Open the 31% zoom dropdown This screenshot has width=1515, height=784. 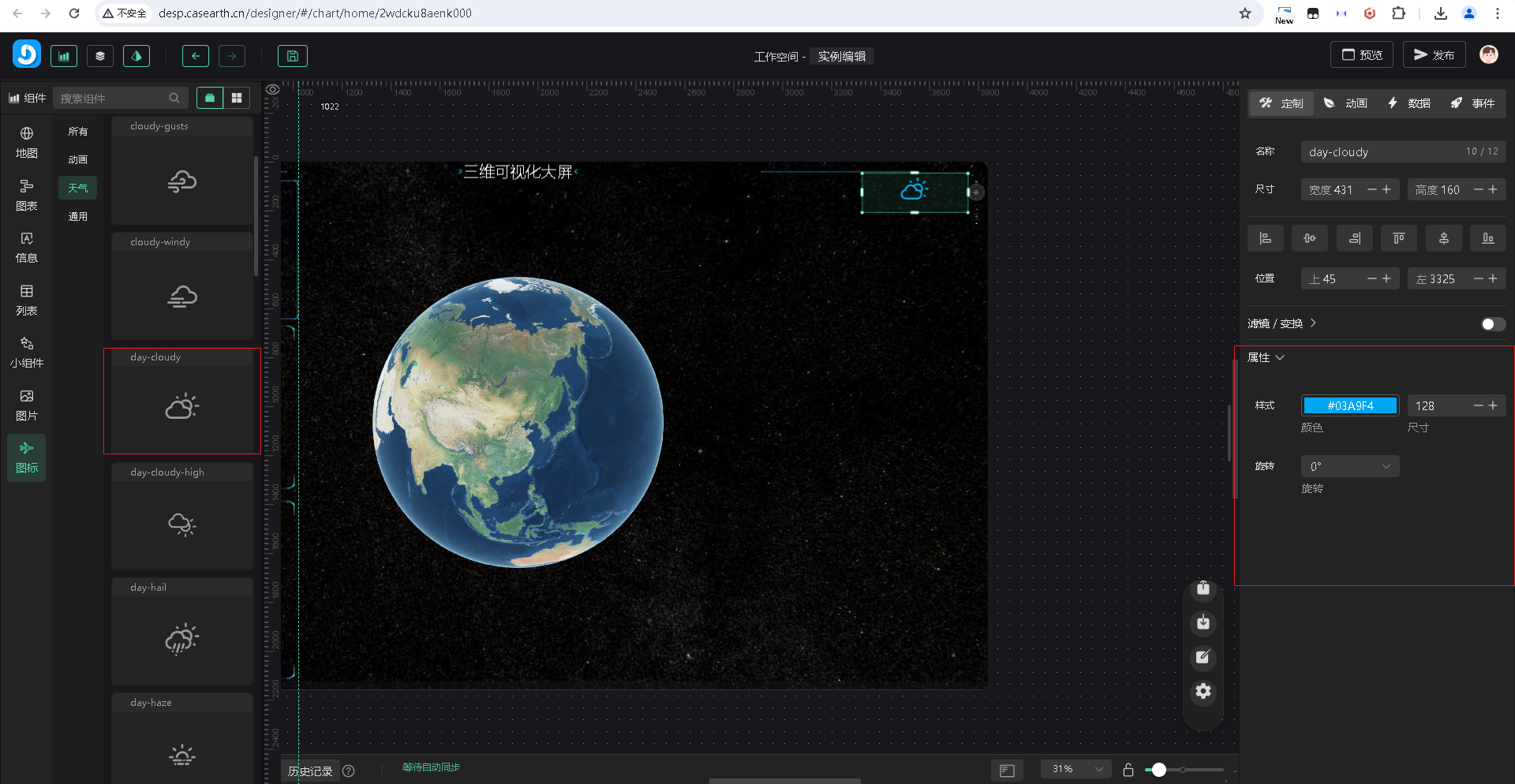click(1076, 769)
